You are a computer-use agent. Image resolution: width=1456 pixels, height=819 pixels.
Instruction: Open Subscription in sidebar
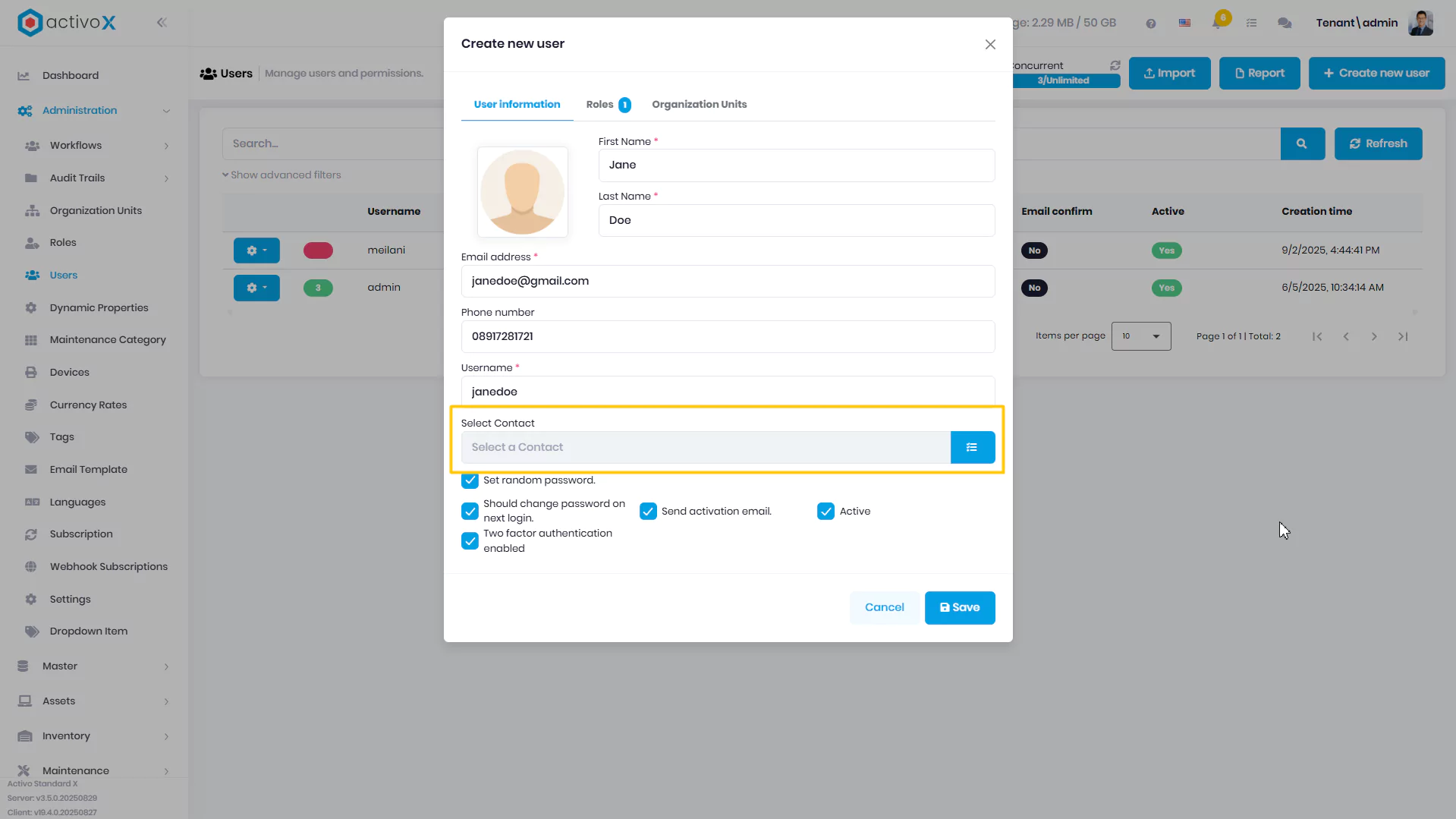81,534
